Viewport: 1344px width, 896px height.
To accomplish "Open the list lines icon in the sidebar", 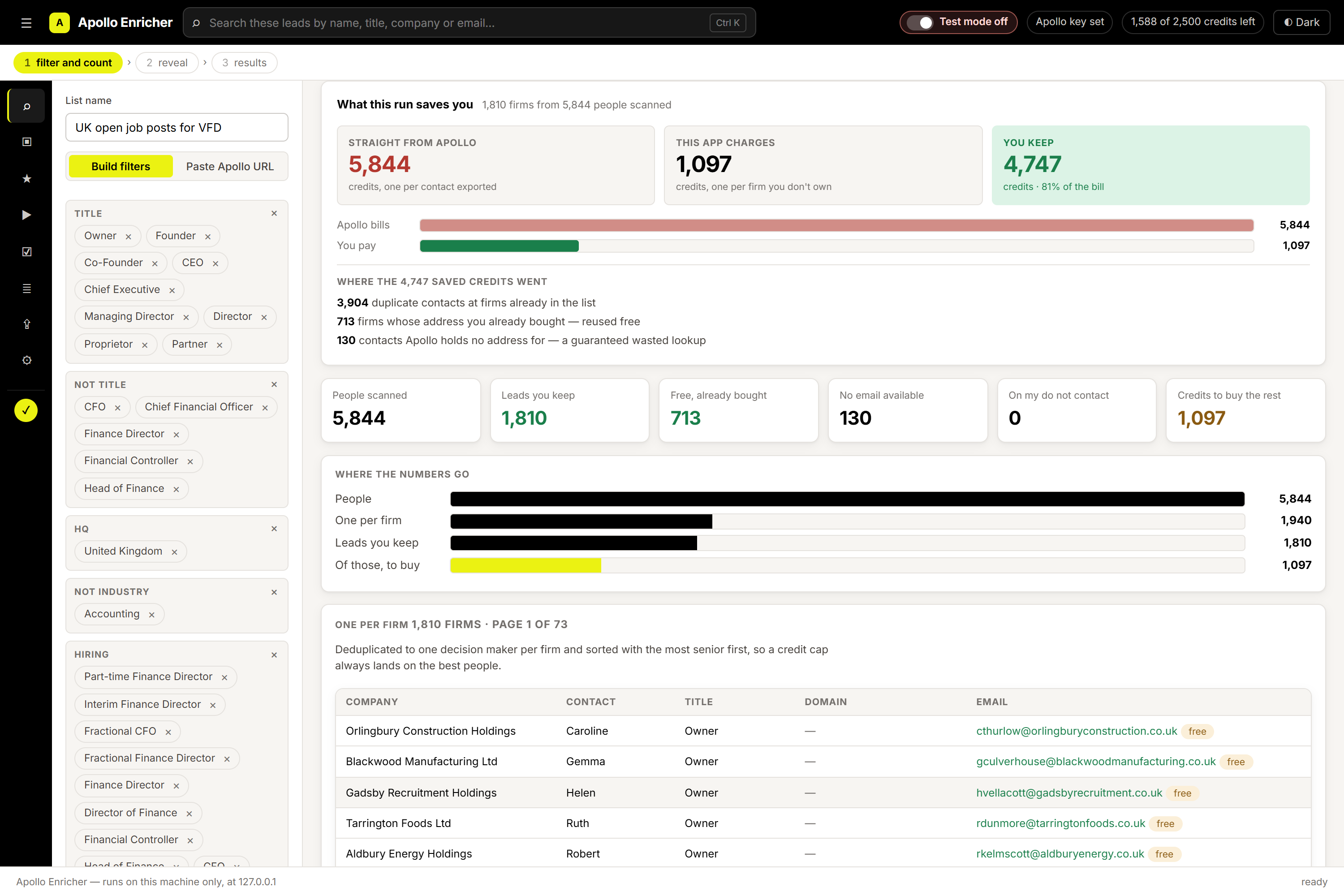I will (26, 288).
